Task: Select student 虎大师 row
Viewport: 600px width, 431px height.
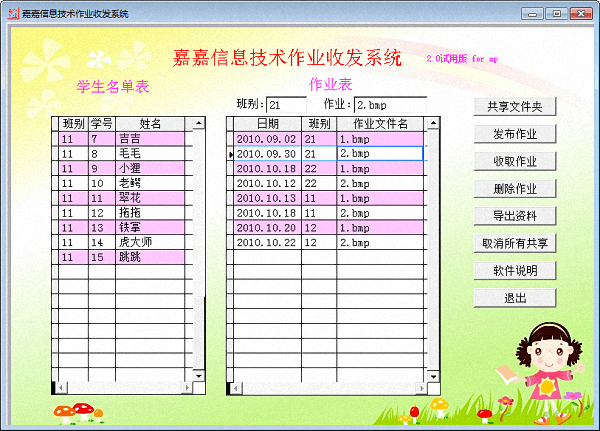Action: (150, 242)
